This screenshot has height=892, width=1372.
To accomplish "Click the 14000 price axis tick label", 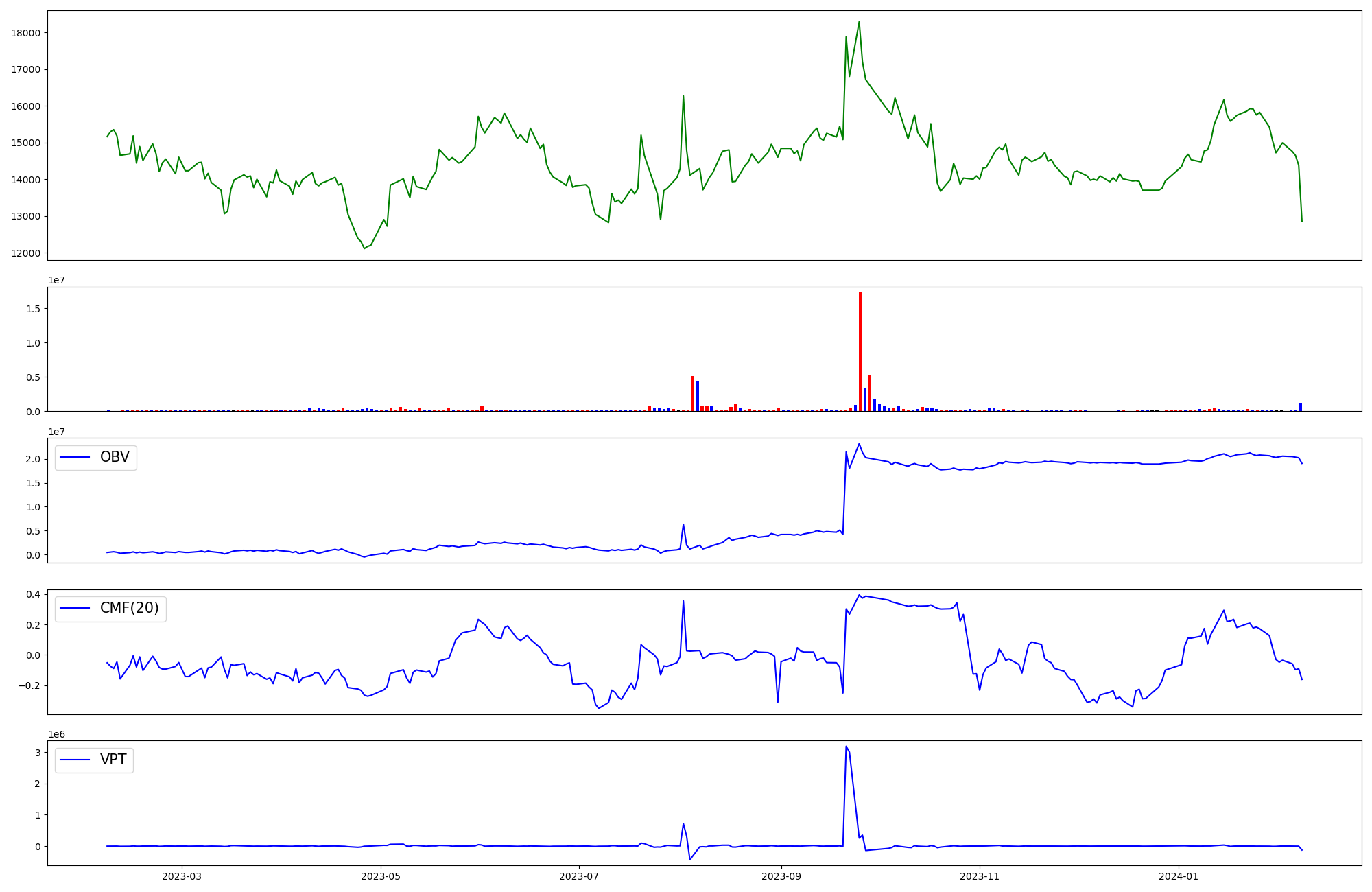I will pyautogui.click(x=26, y=180).
